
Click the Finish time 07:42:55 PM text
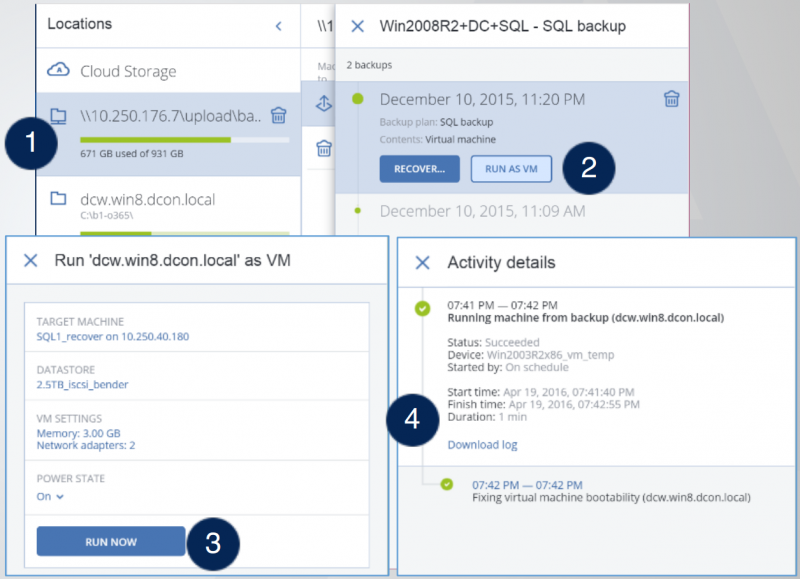(x=543, y=405)
